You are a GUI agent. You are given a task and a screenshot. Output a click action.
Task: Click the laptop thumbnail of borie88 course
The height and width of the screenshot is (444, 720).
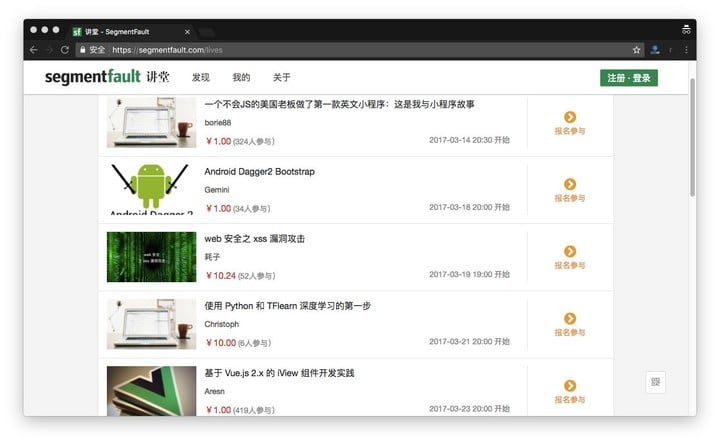pyautogui.click(x=152, y=122)
